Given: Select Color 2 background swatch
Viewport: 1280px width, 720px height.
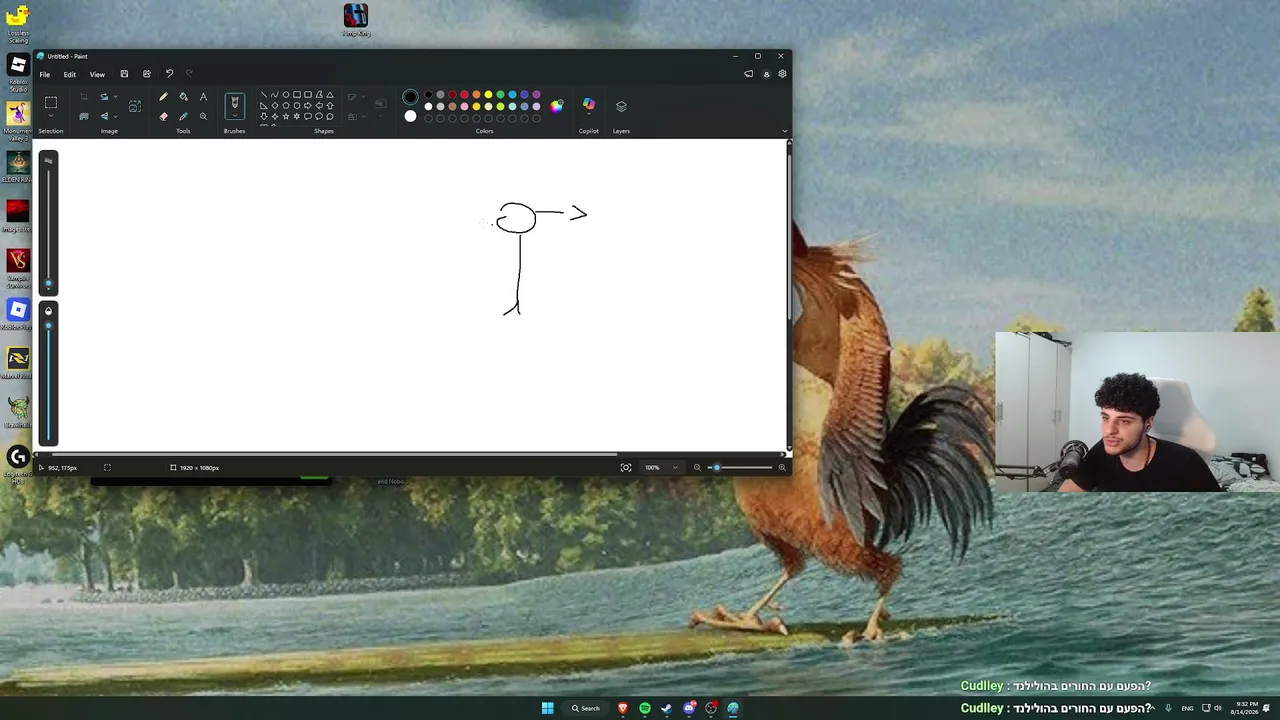Looking at the screenshot, I should 410,116.
